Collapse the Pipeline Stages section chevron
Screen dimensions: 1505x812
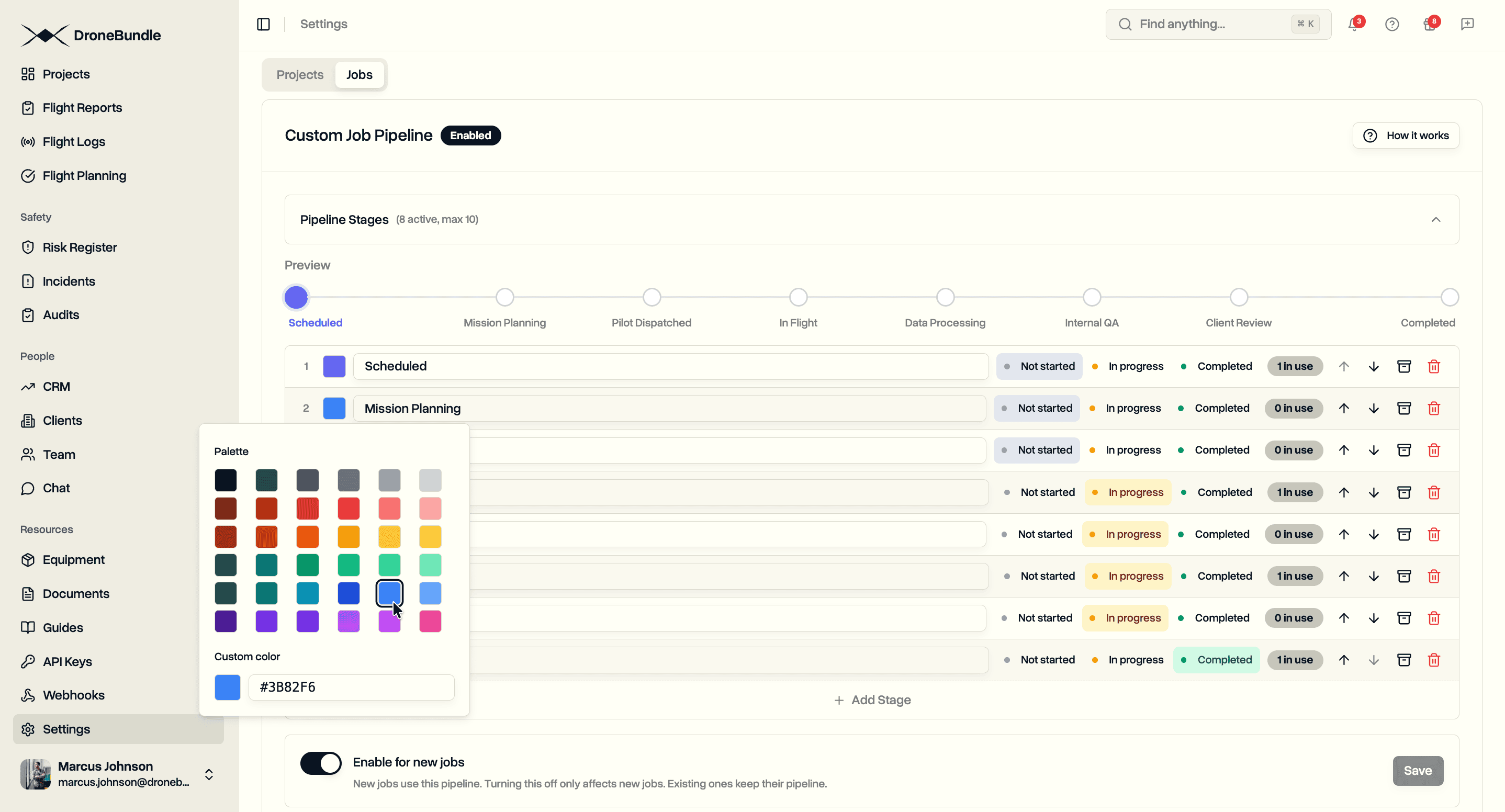tap(1437, 219)
